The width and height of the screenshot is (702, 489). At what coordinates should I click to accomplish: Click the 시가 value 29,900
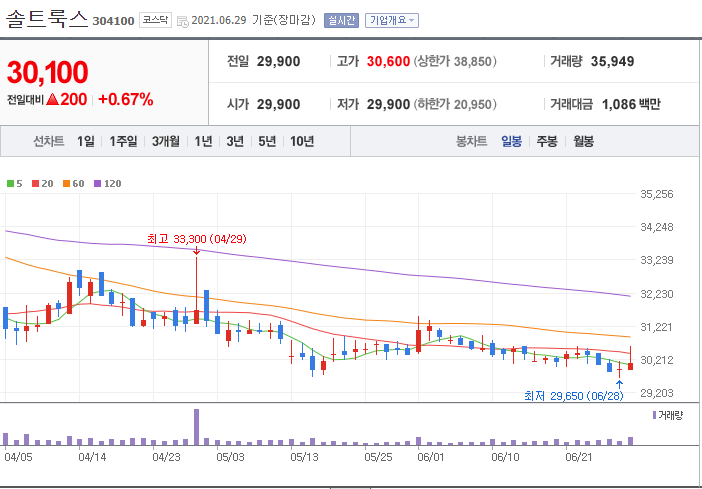tap(278, 104)
